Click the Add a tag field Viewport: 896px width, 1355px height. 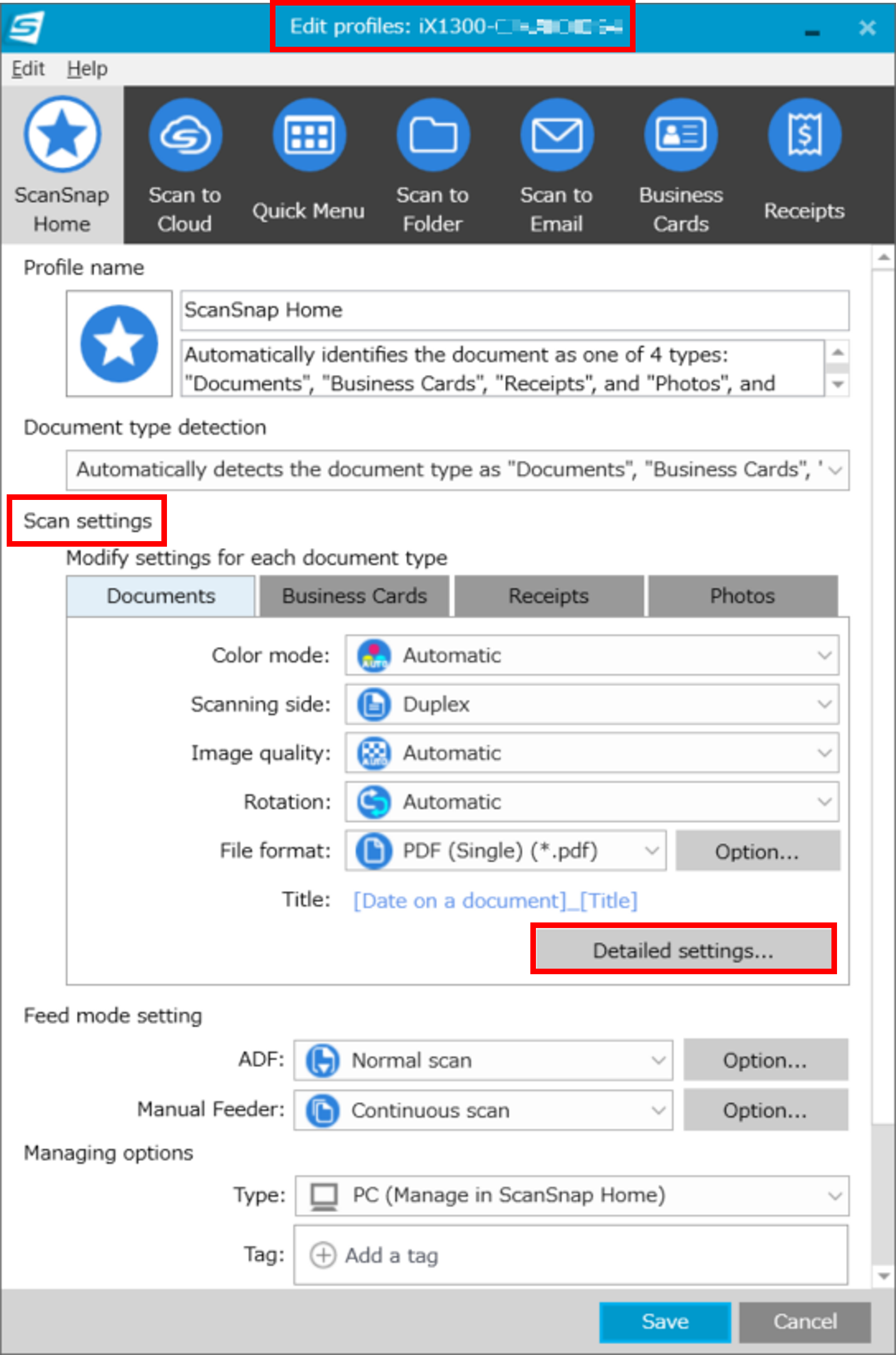(x=571, y=1255)
